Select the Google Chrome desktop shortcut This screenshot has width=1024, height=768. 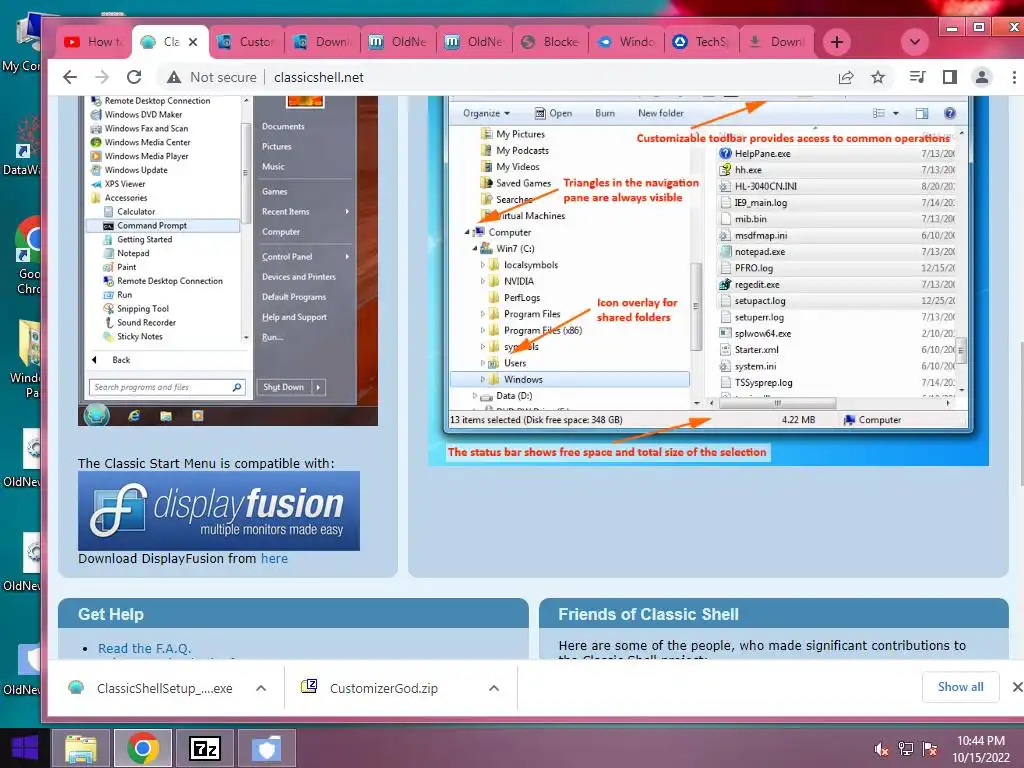click(x=27, y=255)
